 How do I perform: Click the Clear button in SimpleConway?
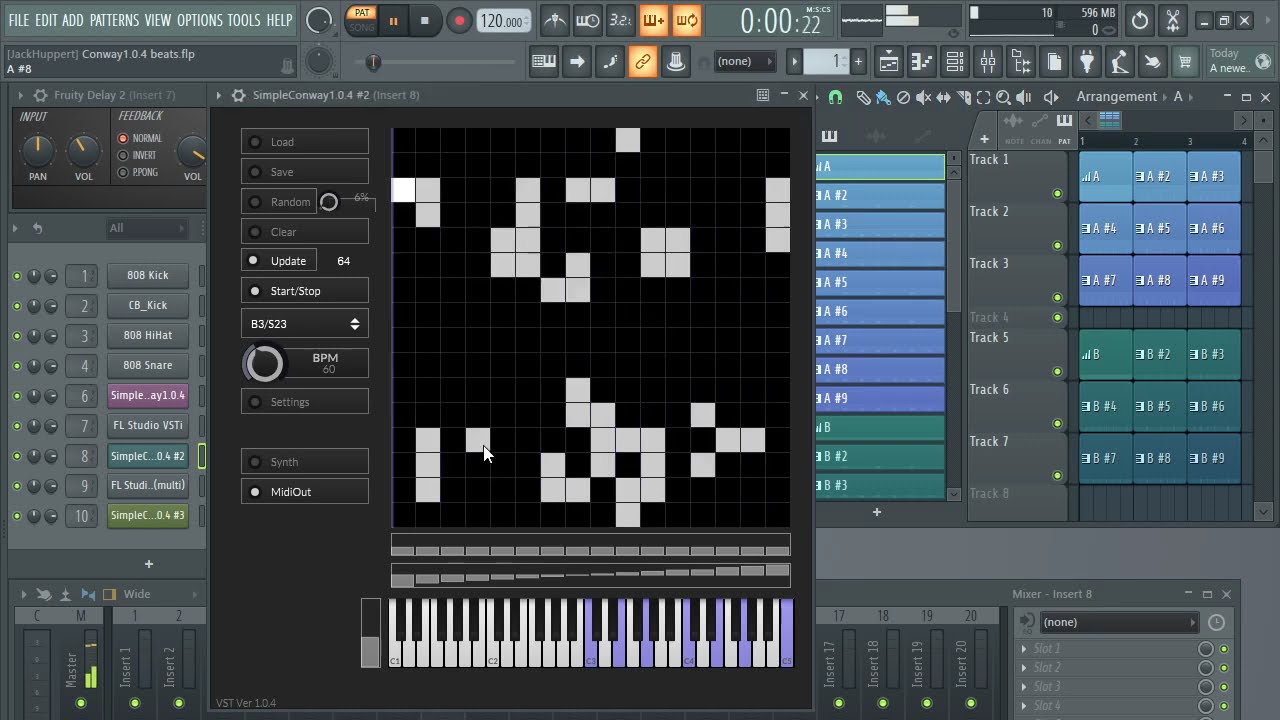305,232
